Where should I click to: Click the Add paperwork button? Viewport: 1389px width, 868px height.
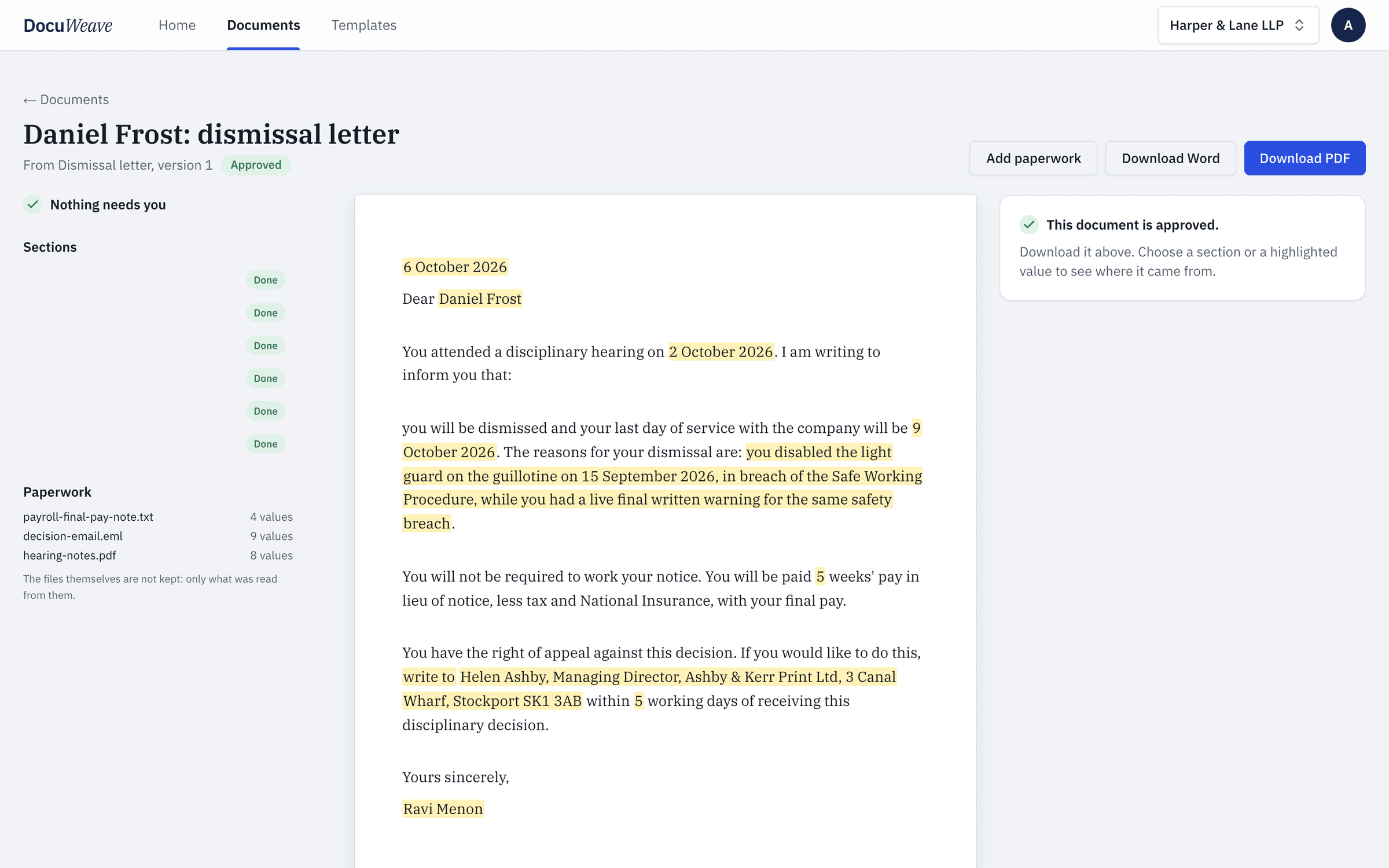(1033, 158)
